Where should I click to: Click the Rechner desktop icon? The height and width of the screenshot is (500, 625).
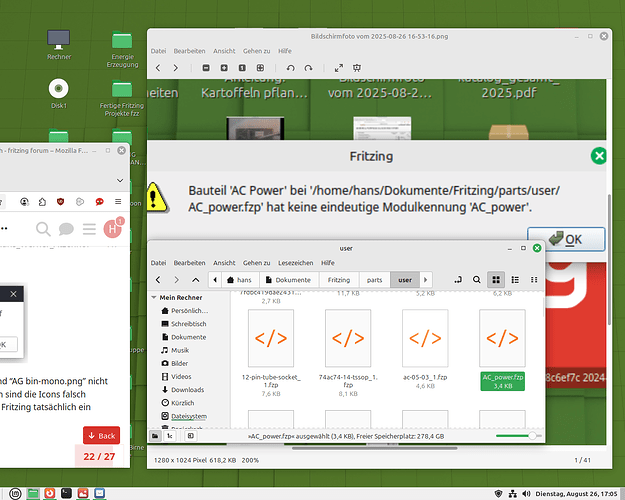coord(59,40)
